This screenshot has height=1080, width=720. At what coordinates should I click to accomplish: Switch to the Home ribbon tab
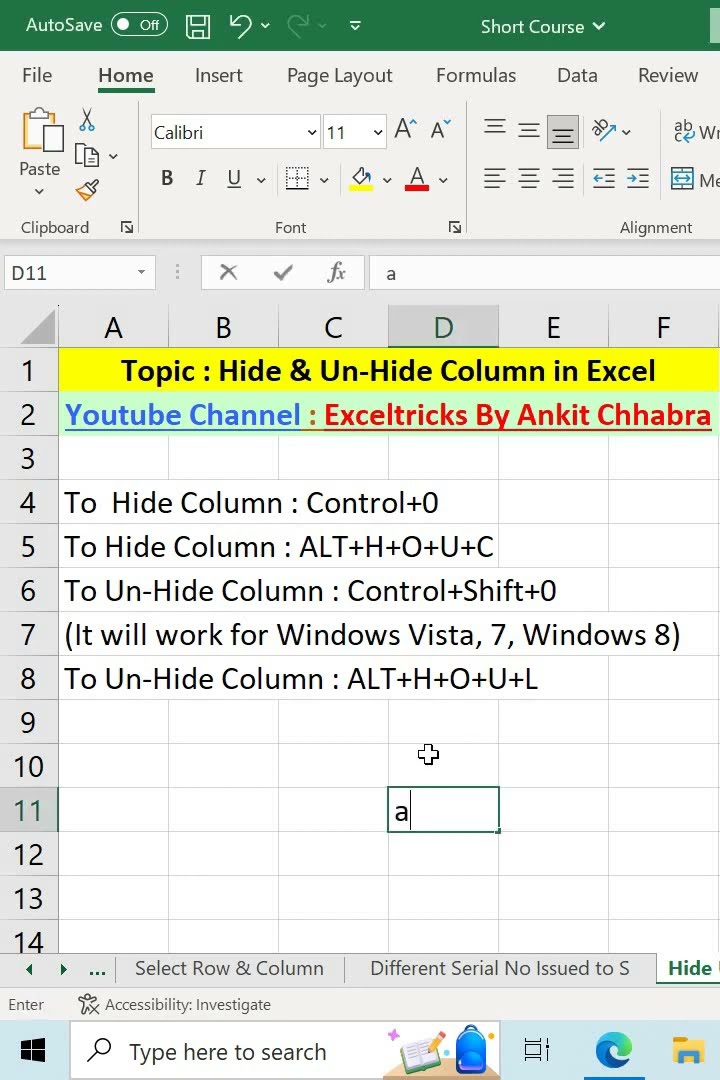(x=125, y=75)
